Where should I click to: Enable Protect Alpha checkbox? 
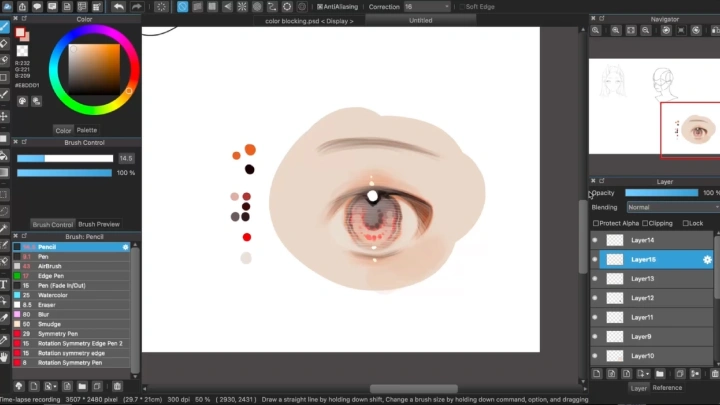[596, 223]
